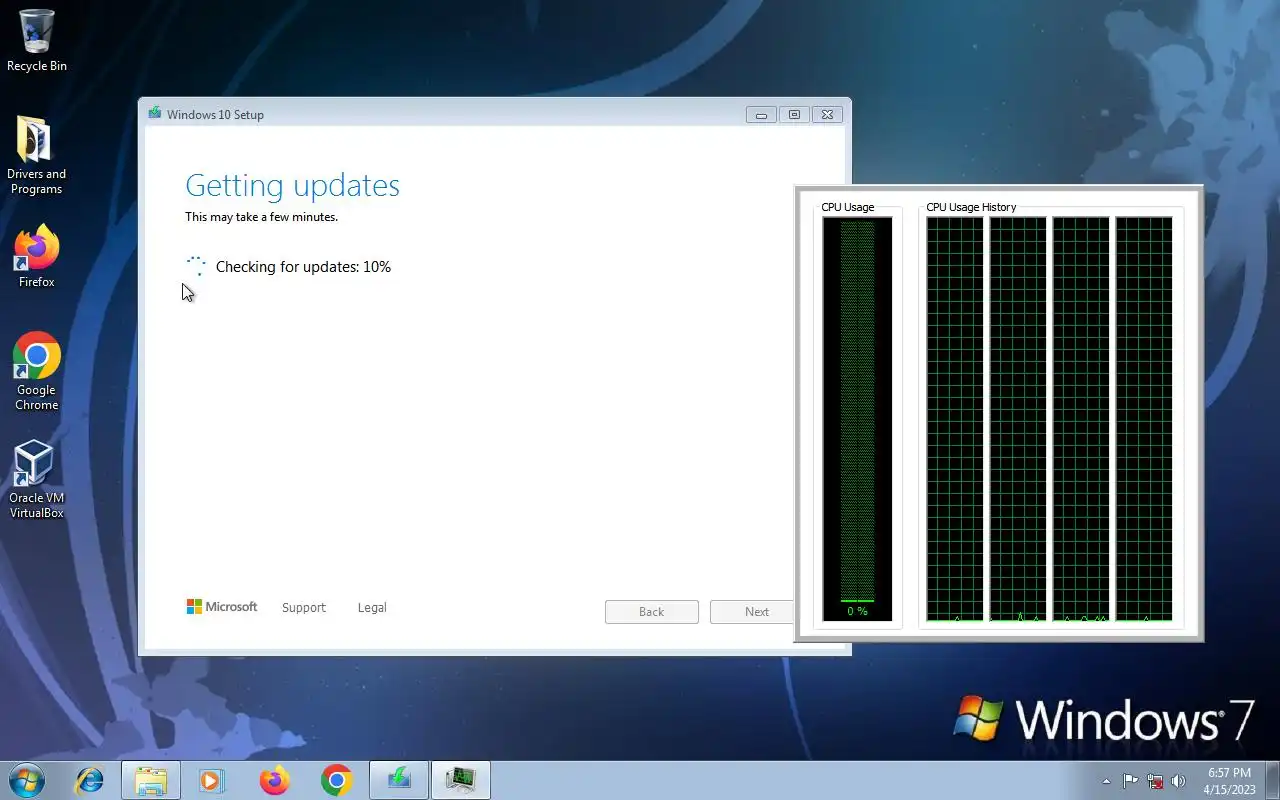Click Windows 10 Setup title bar icon
1280x800 pixels.
154,114
